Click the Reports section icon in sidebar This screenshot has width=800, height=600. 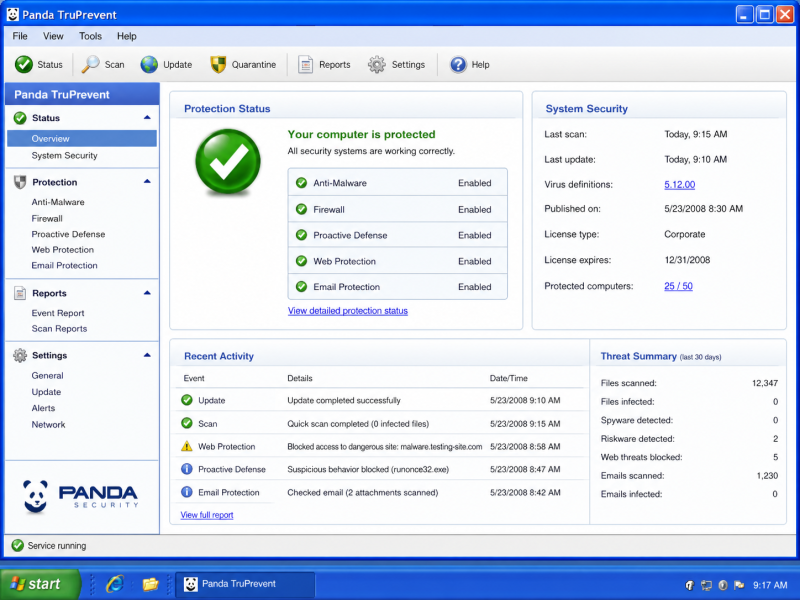(x=20, y=293)
